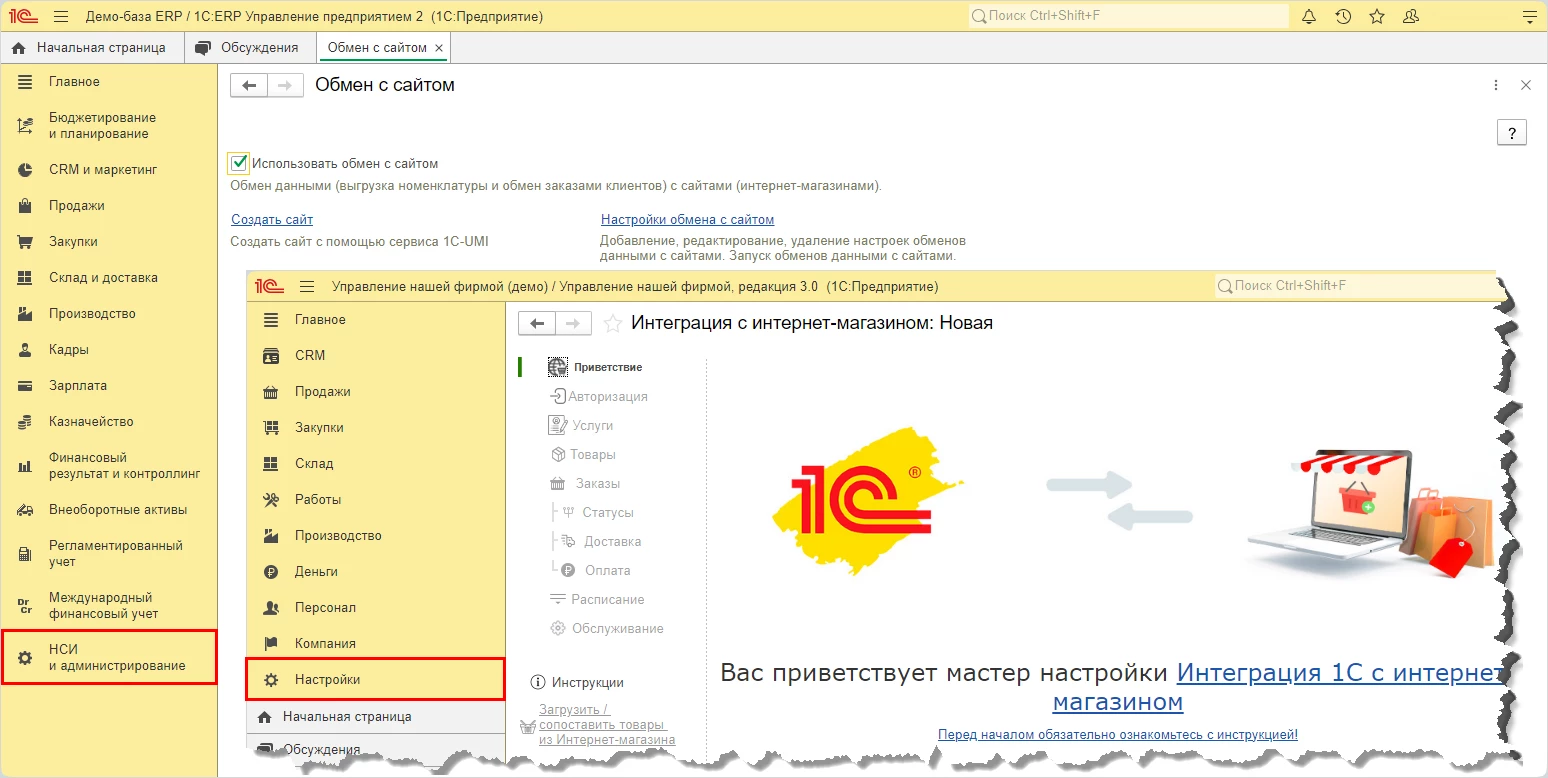Open the history clock icon
Image resolution: width=1548 pixels, height=778 pixels.
1343,17
